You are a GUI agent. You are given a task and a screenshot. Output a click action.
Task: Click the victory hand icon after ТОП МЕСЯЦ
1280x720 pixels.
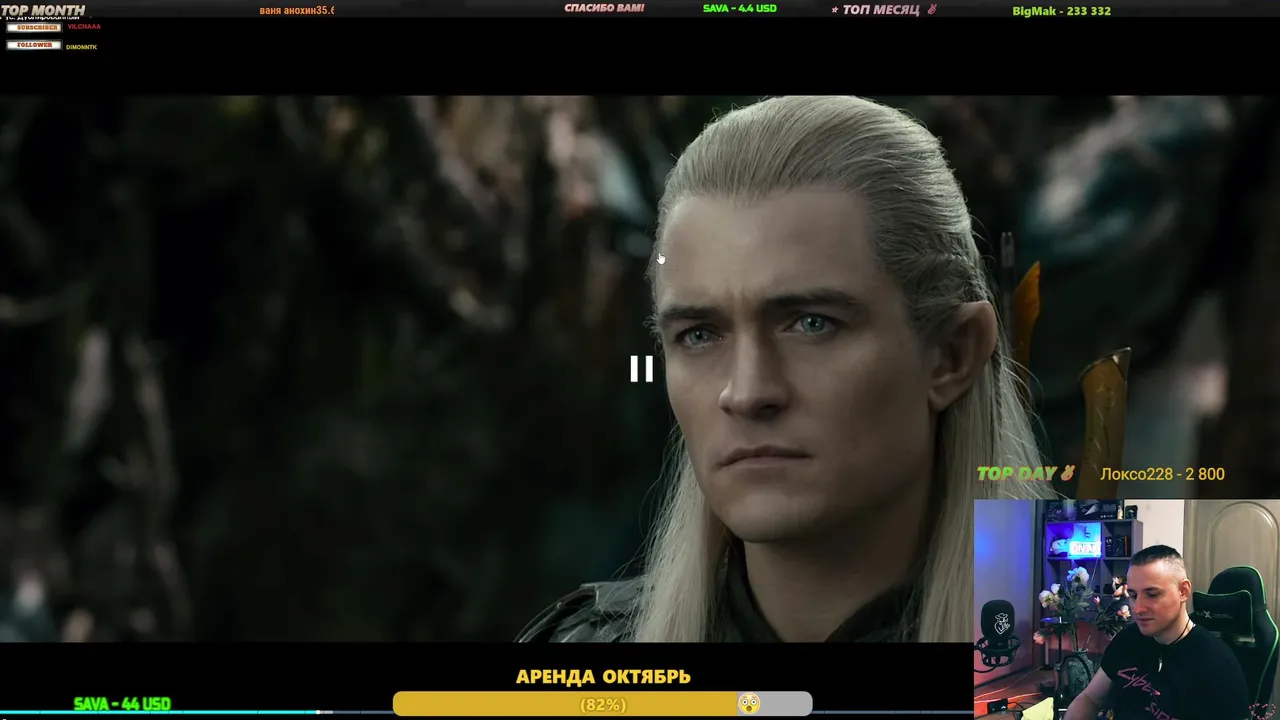click(x=932, y=10)
